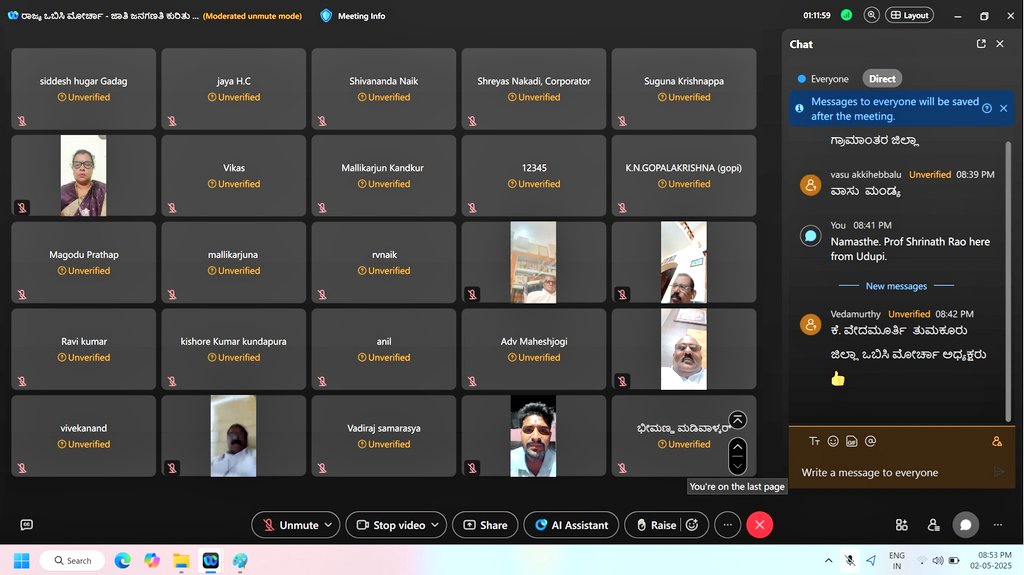Open the AI Assistant

click(571, 525)
